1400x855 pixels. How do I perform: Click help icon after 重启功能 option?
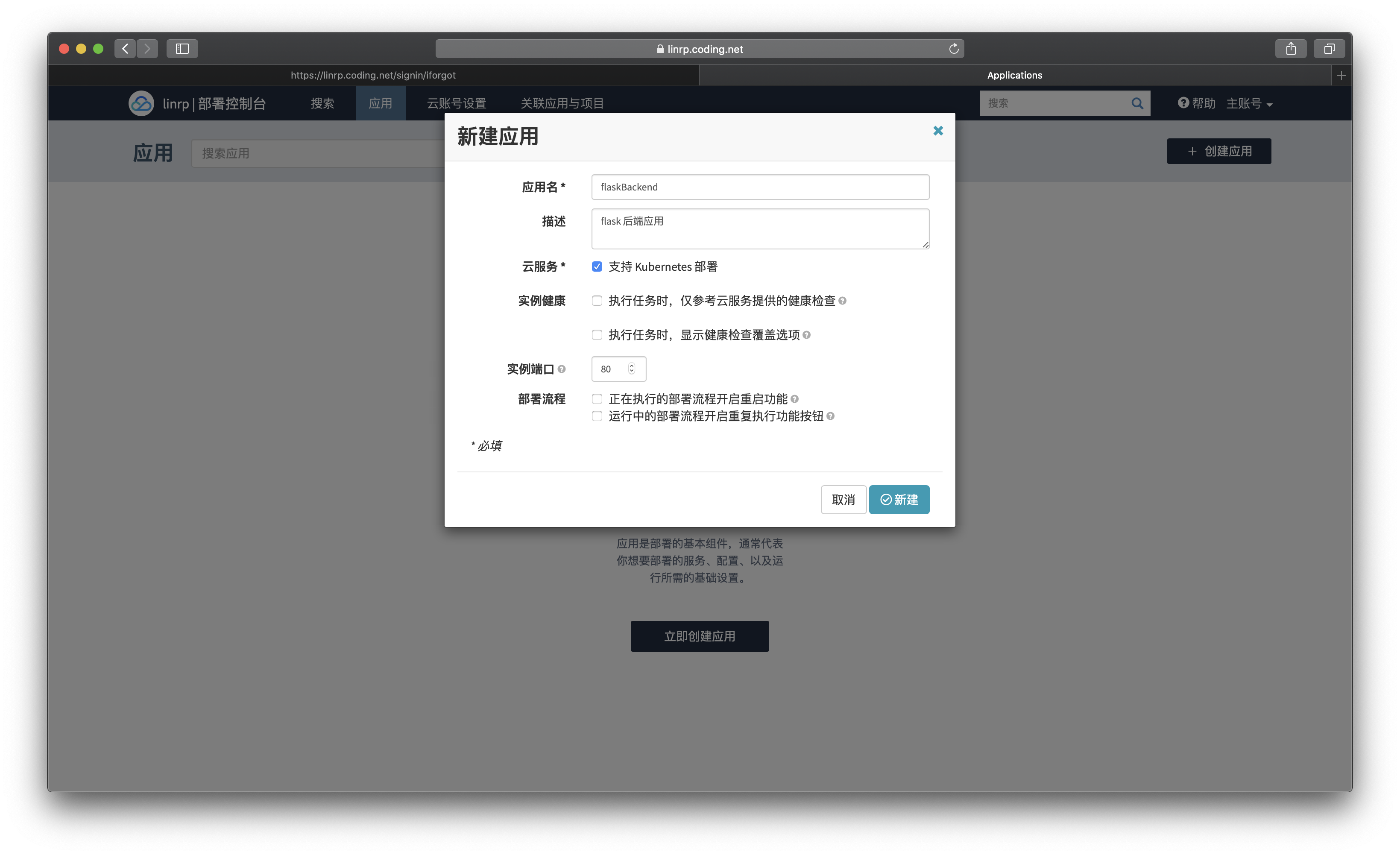tap(794, 399)
